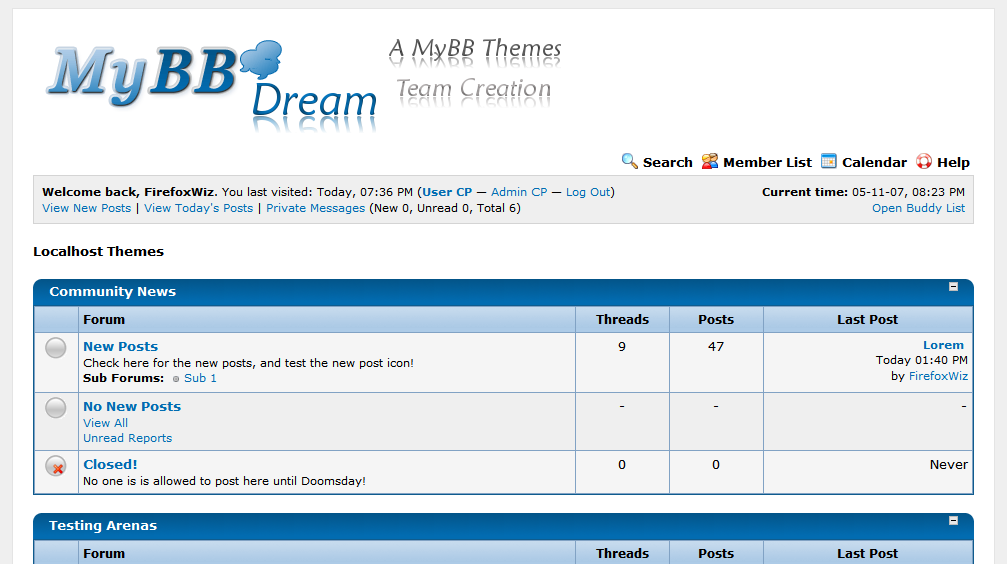Image resolution: width=1007 pixels, height=564 pixels.
Task: Collapse the Community News category
Action: pyautogui.click(x=953, y=287)
